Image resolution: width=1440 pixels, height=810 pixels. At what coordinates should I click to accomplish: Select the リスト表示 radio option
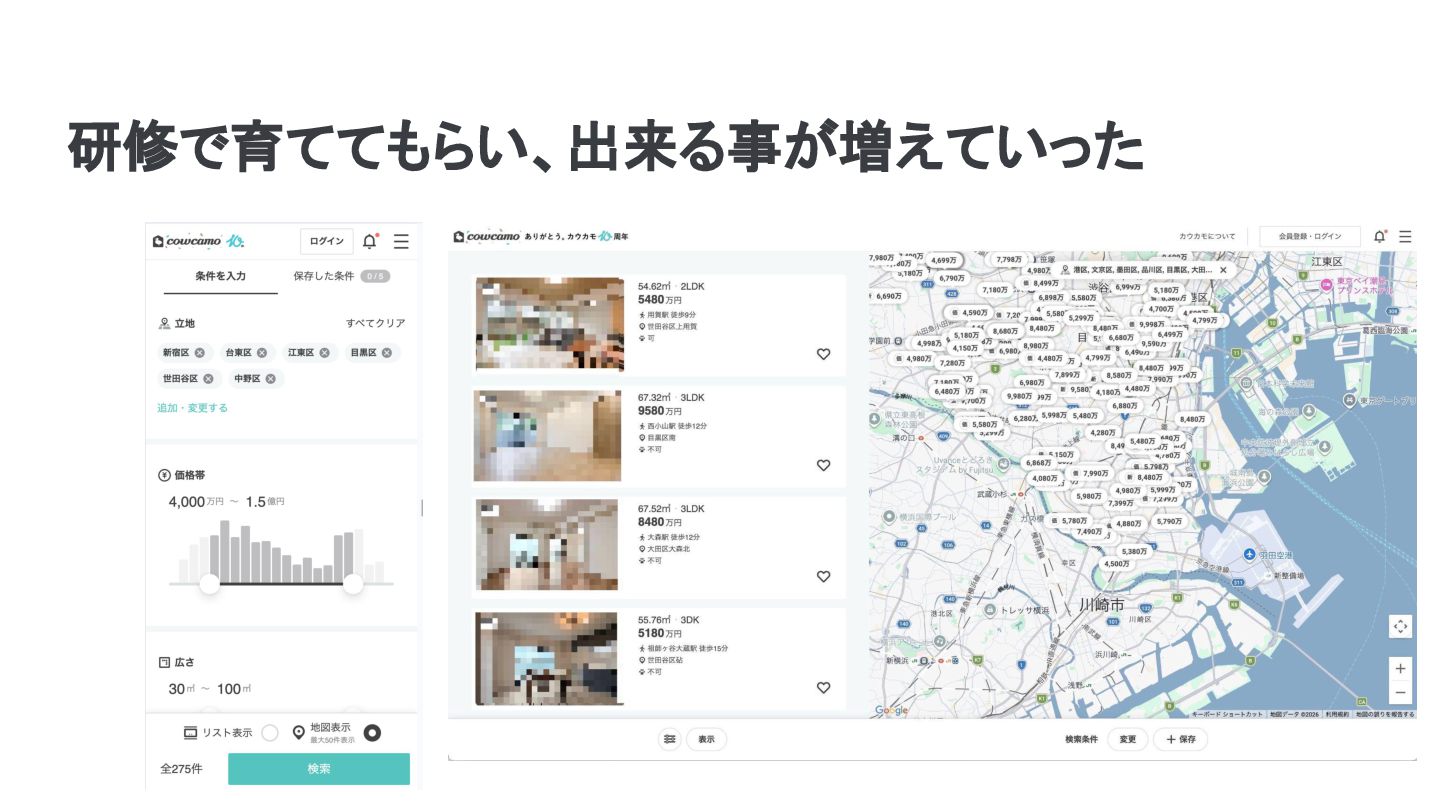(269, 733)
